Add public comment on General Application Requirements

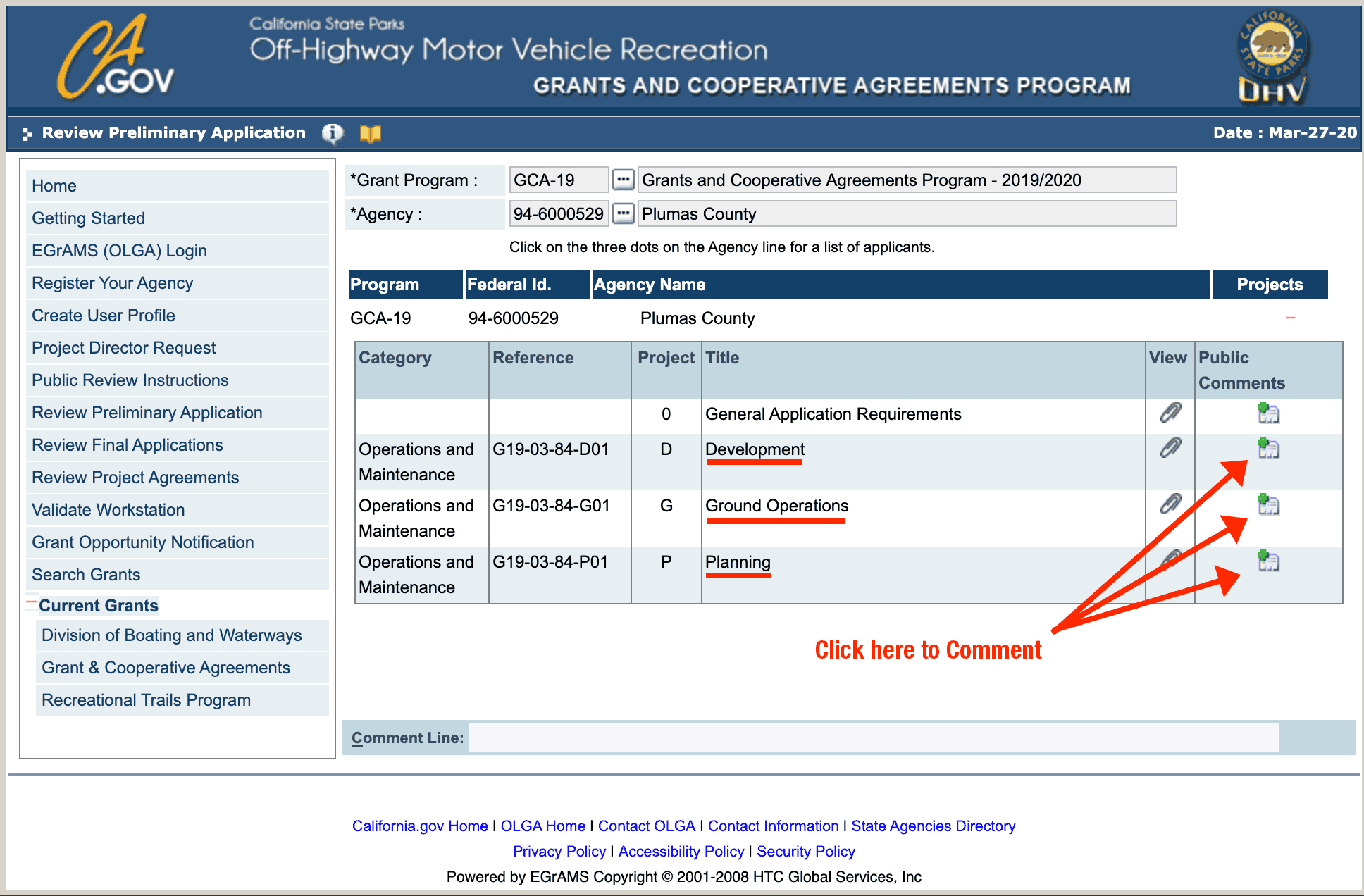click(1268, 413)
